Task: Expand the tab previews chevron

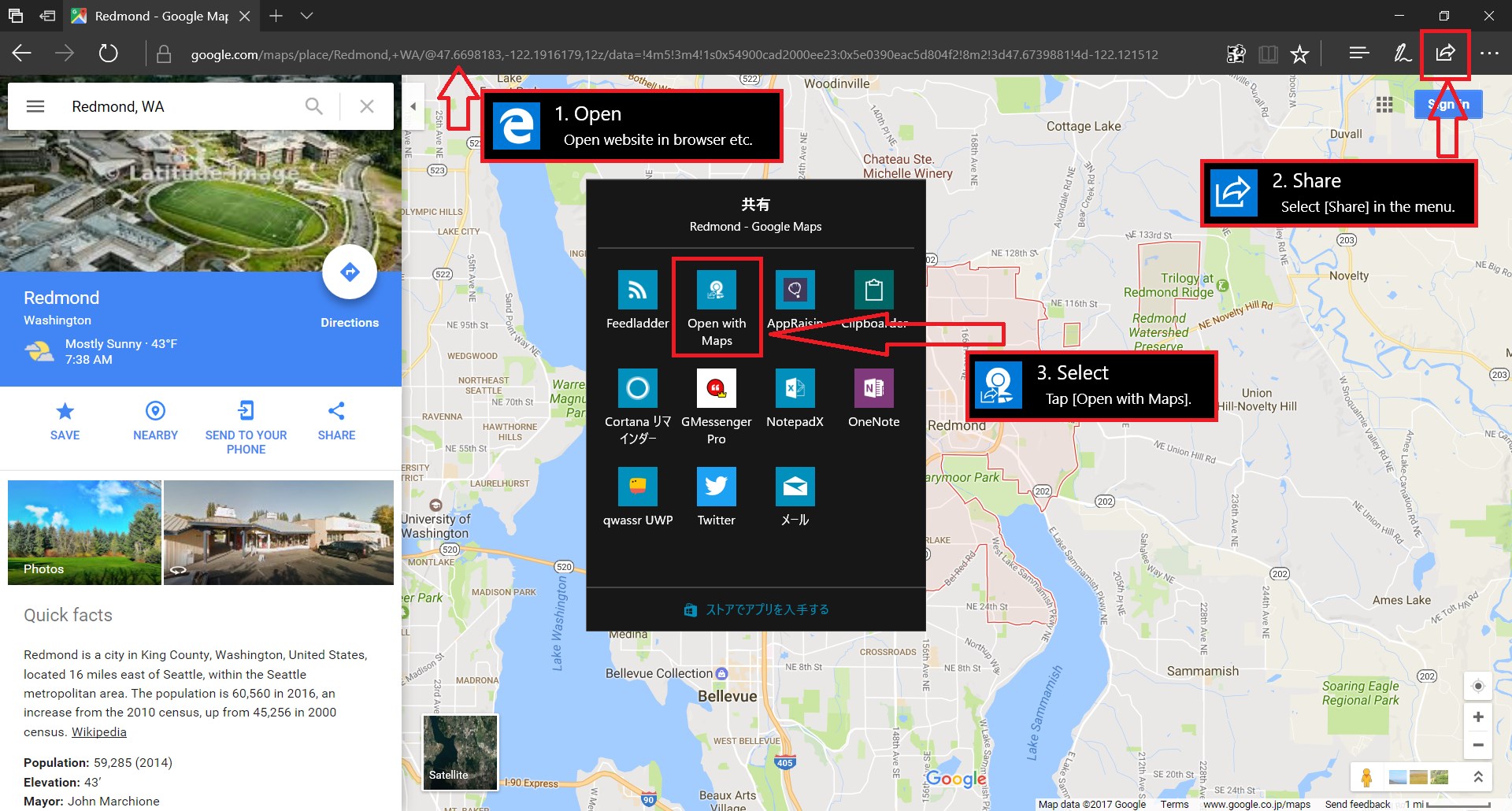Action: (x=307, y=16)
